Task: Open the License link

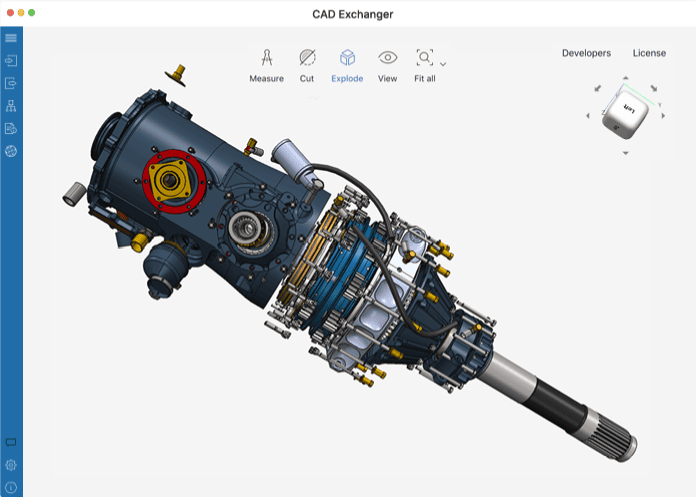Action: [649, 53]
